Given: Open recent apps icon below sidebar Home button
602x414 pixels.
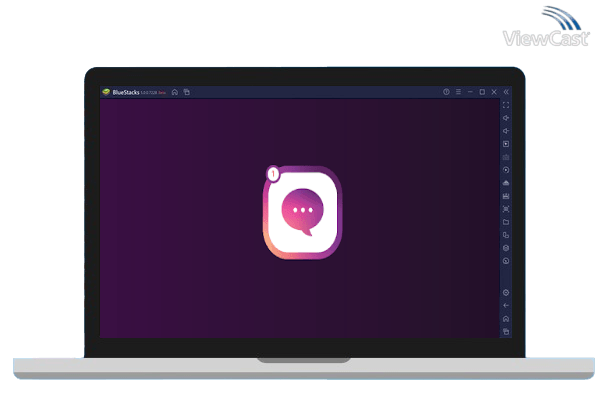Looking at the screenshot, I should click(x=506, y=332).
